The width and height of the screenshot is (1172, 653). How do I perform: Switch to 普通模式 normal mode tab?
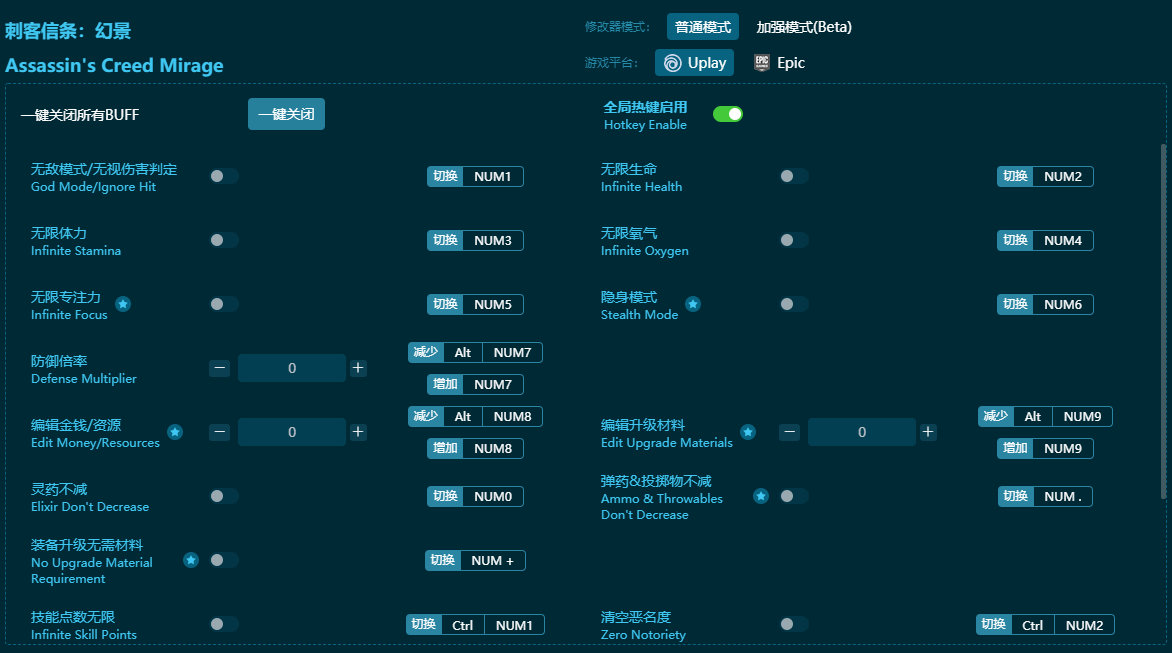click(703, 27)
